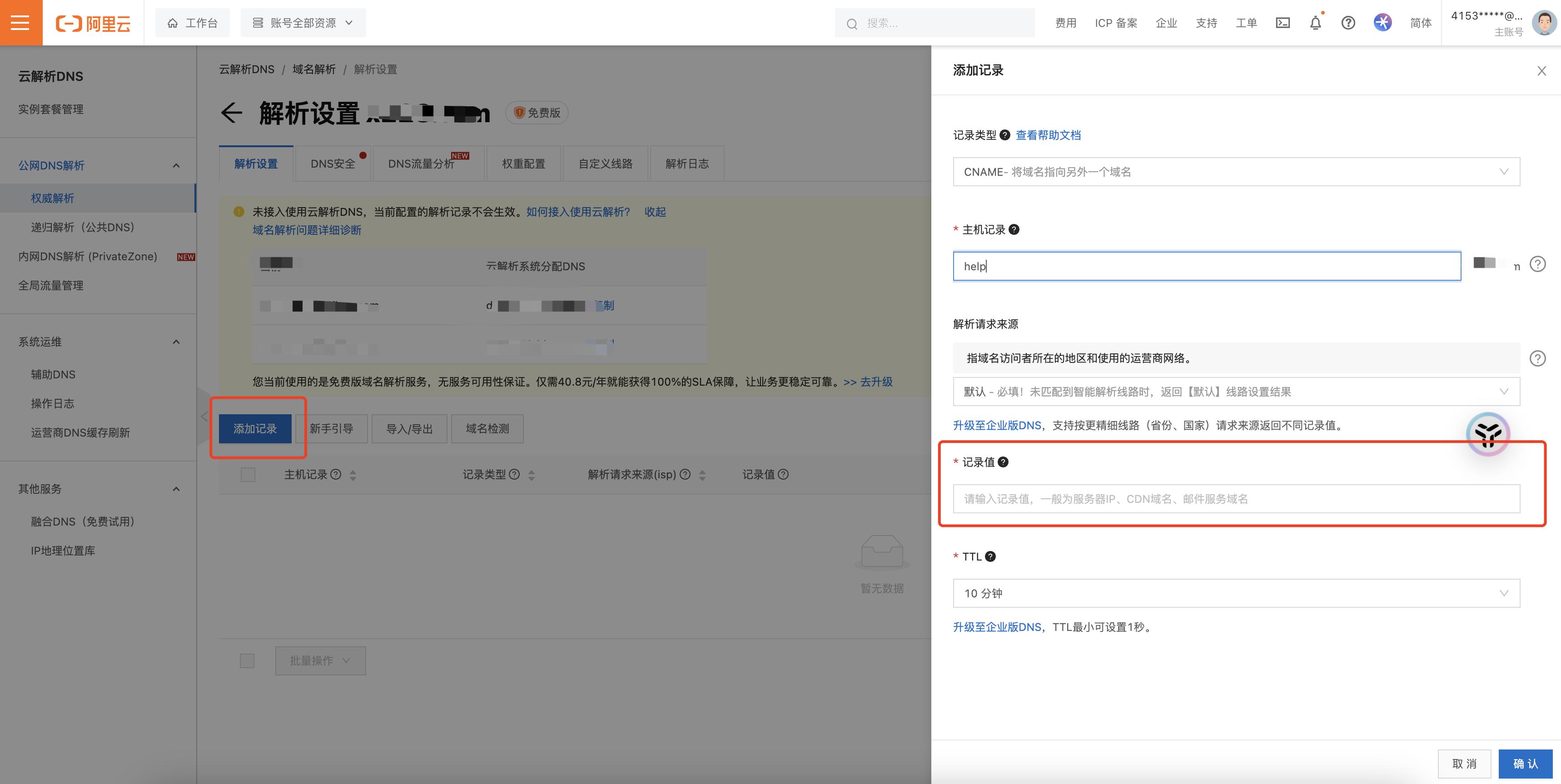Expand the 账号全部资源 dropdown
Viewport: 1561px width, 784px height.
point(303,22)
